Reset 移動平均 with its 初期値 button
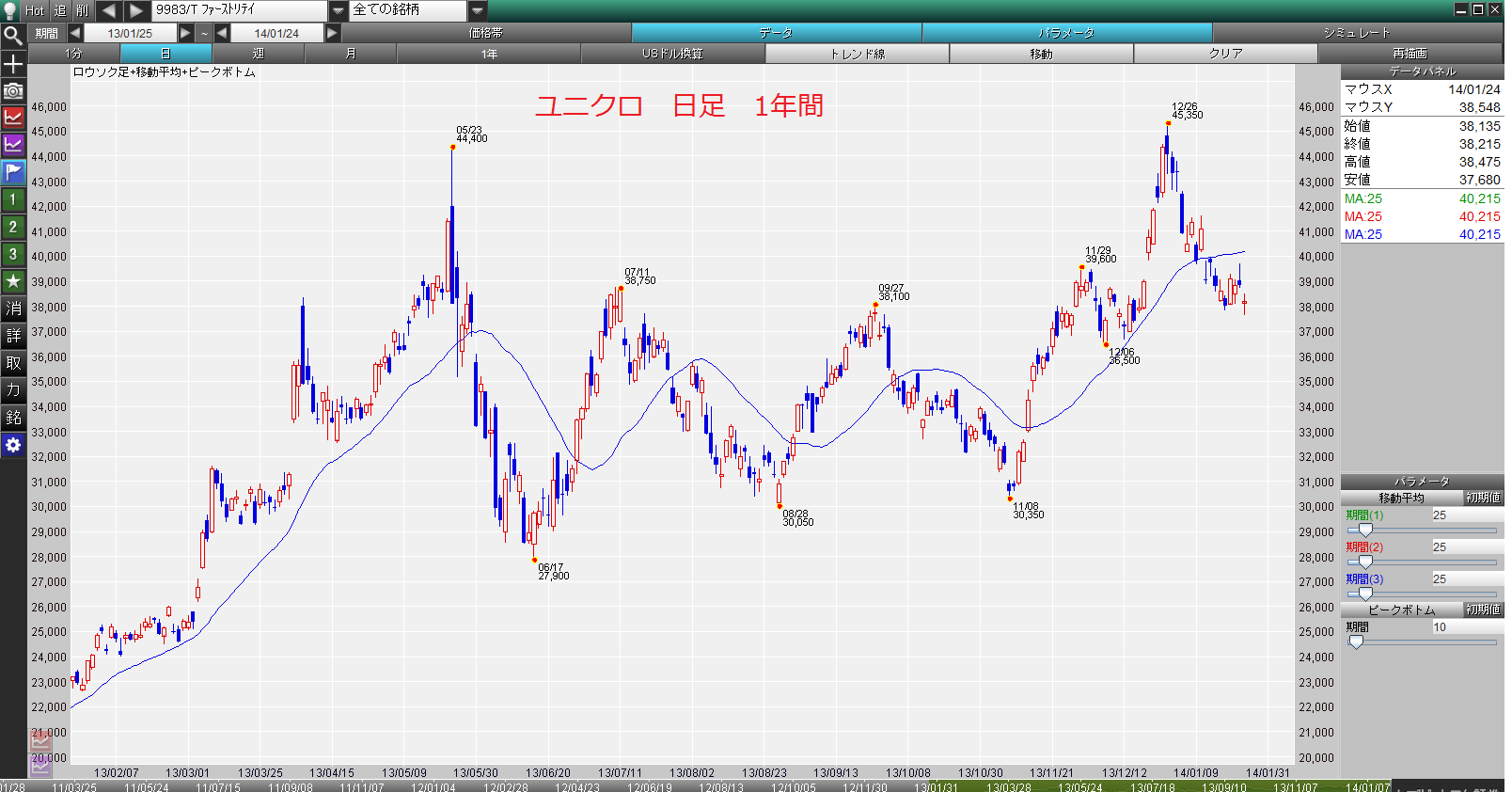 tap(1483, 498)
